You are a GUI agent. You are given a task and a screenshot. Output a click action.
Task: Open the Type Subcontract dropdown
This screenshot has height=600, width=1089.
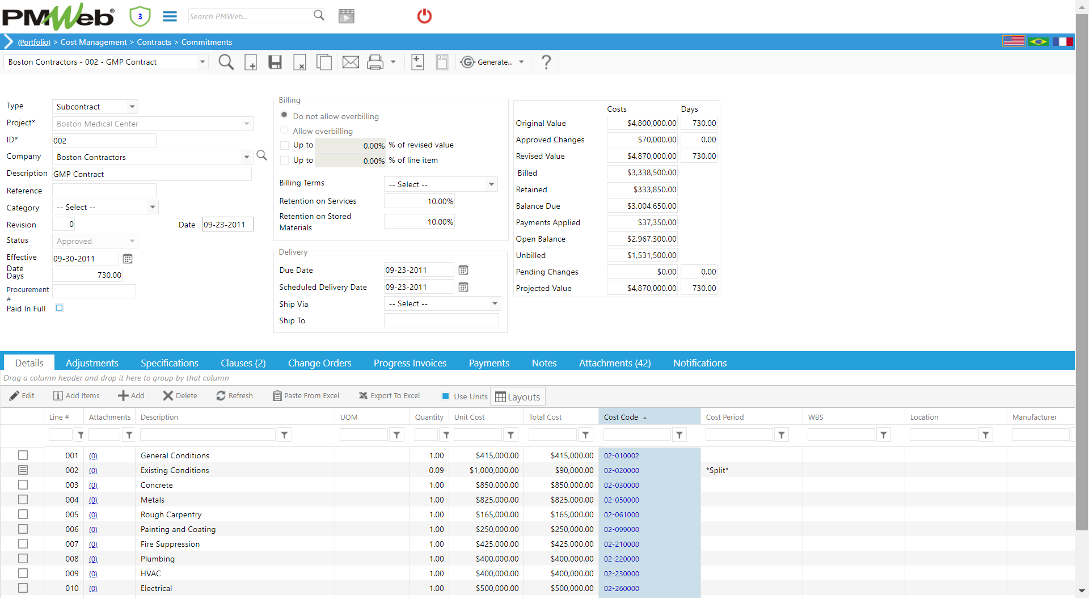click(131, 107)
